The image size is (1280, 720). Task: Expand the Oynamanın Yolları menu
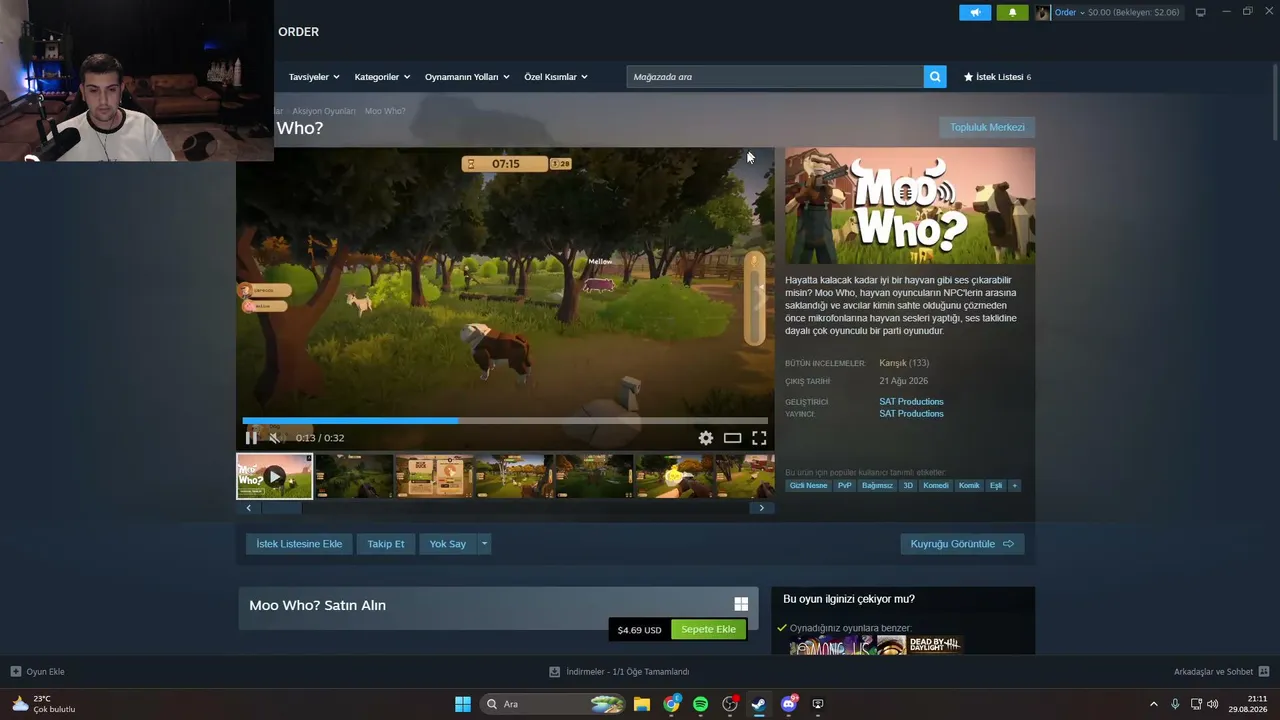(467, 77)
